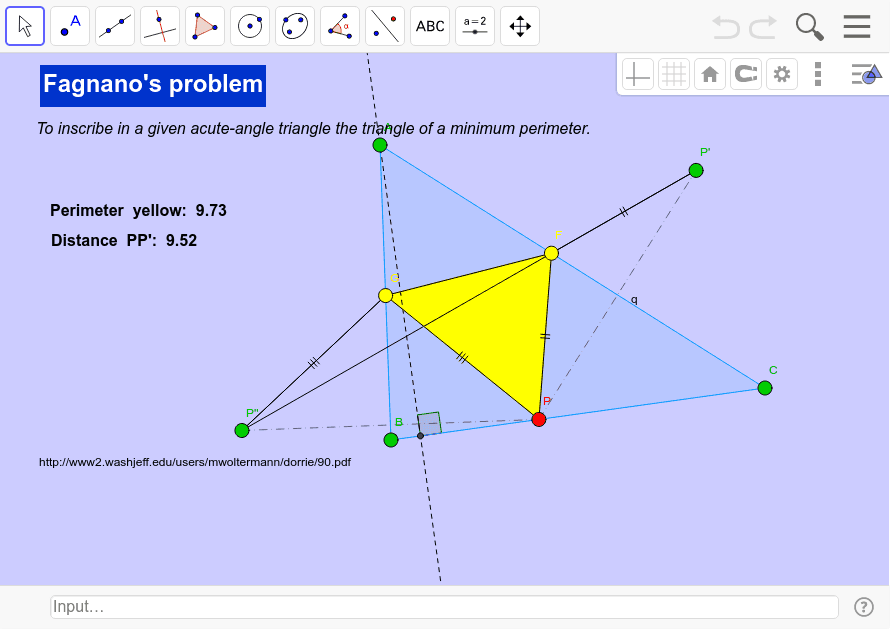Toggle axes visibility in the graphics view
Viewport: 891px width, 630px height.
coord(637,73)
